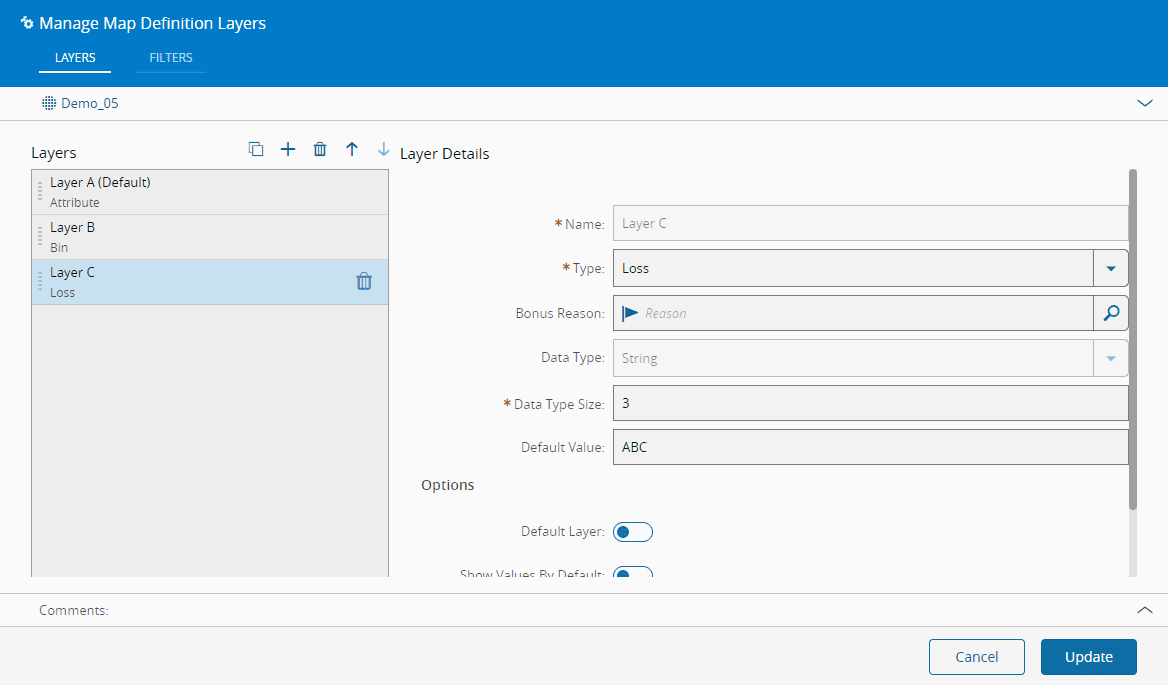Delete Layer C using row trash icon
The width and height of the screenshot is (1168, 685).
coord(364,282)
